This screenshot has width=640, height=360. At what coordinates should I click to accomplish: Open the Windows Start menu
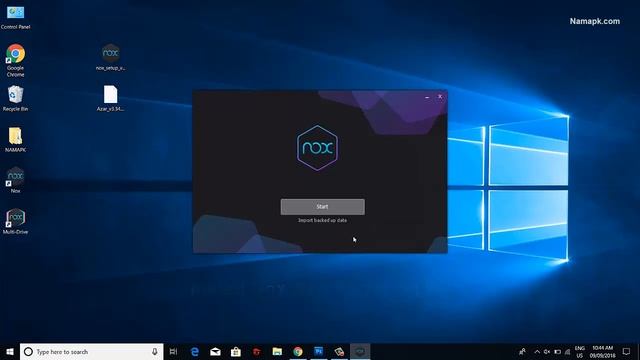click(10, 351)
